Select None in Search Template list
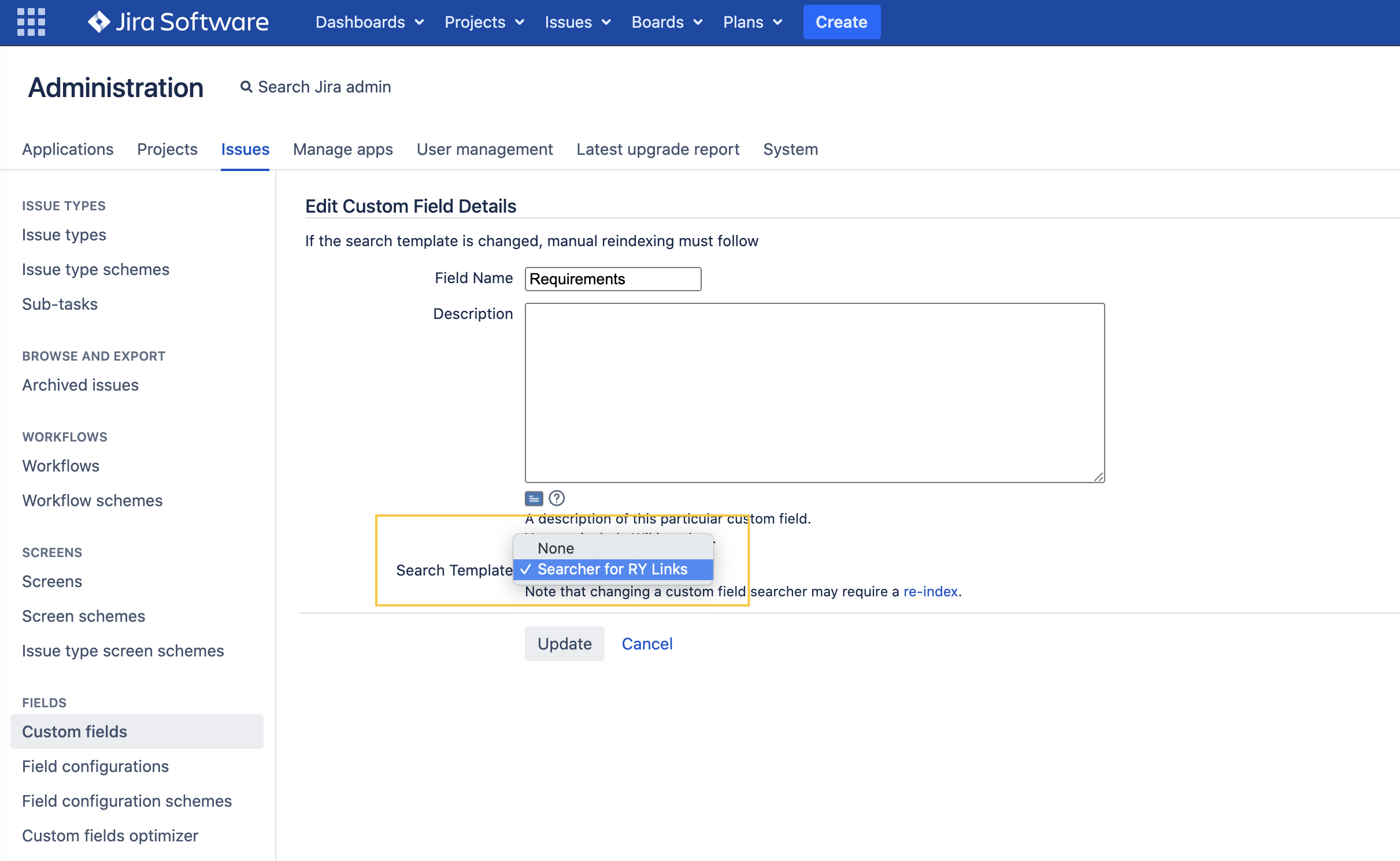 555,548
